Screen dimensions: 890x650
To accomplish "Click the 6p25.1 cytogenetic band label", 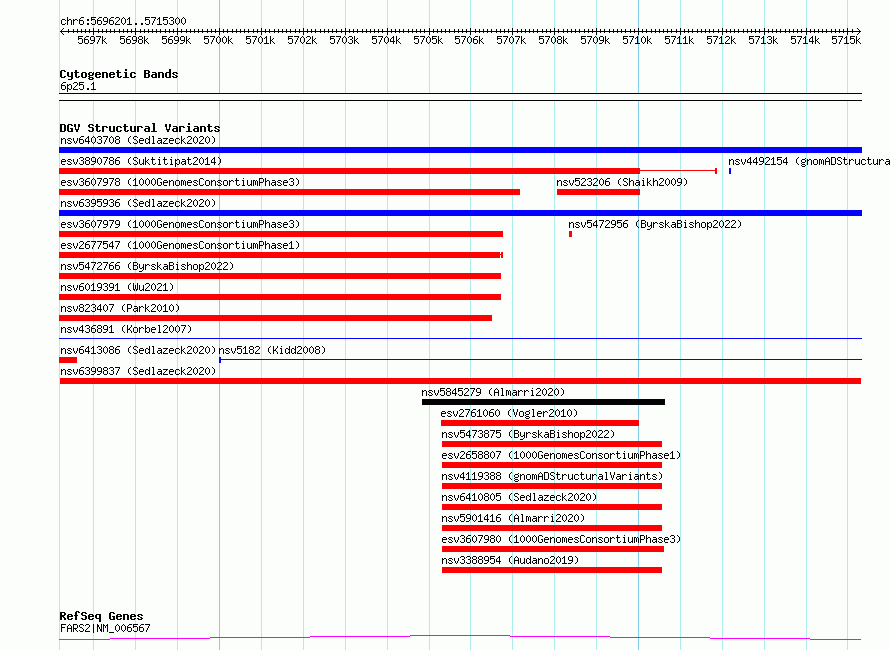I will click(x=78, y=86).
